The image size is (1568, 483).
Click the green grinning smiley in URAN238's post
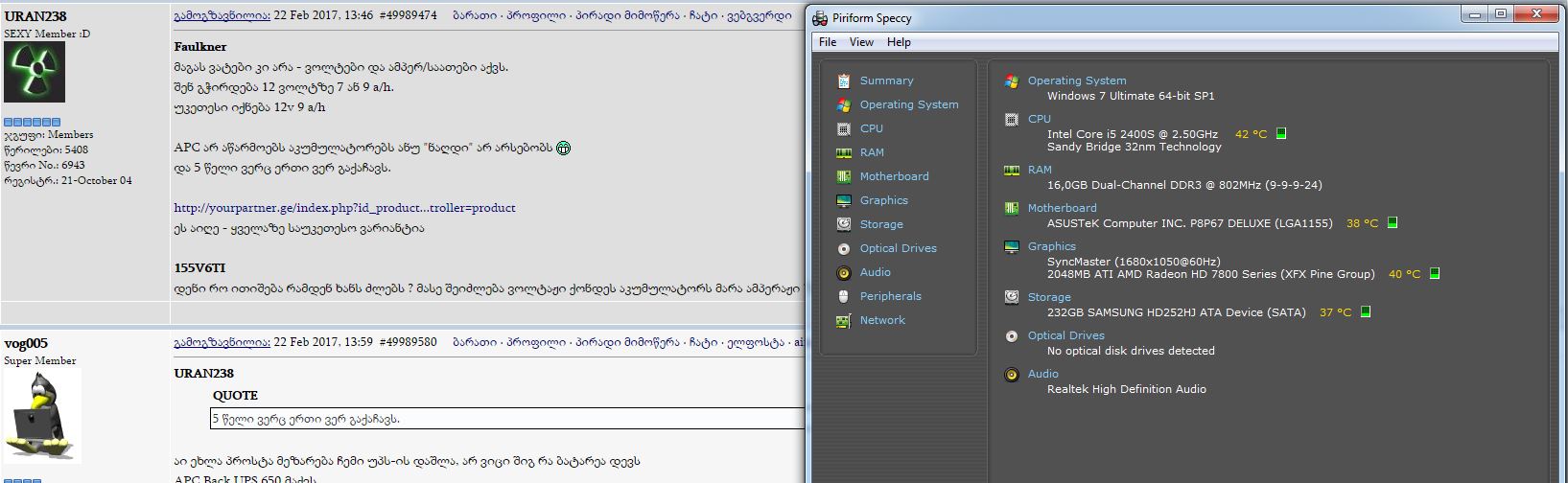click(x=564, y=148)
